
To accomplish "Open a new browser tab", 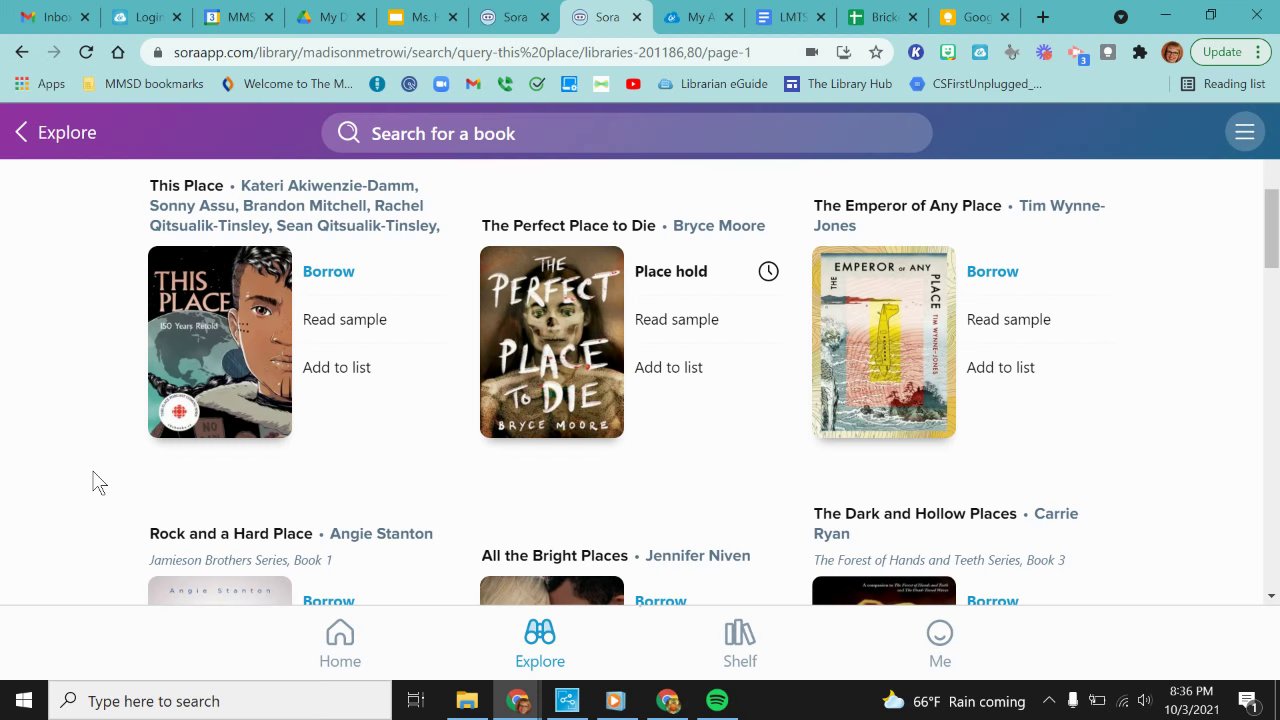I will point(1042,17).
